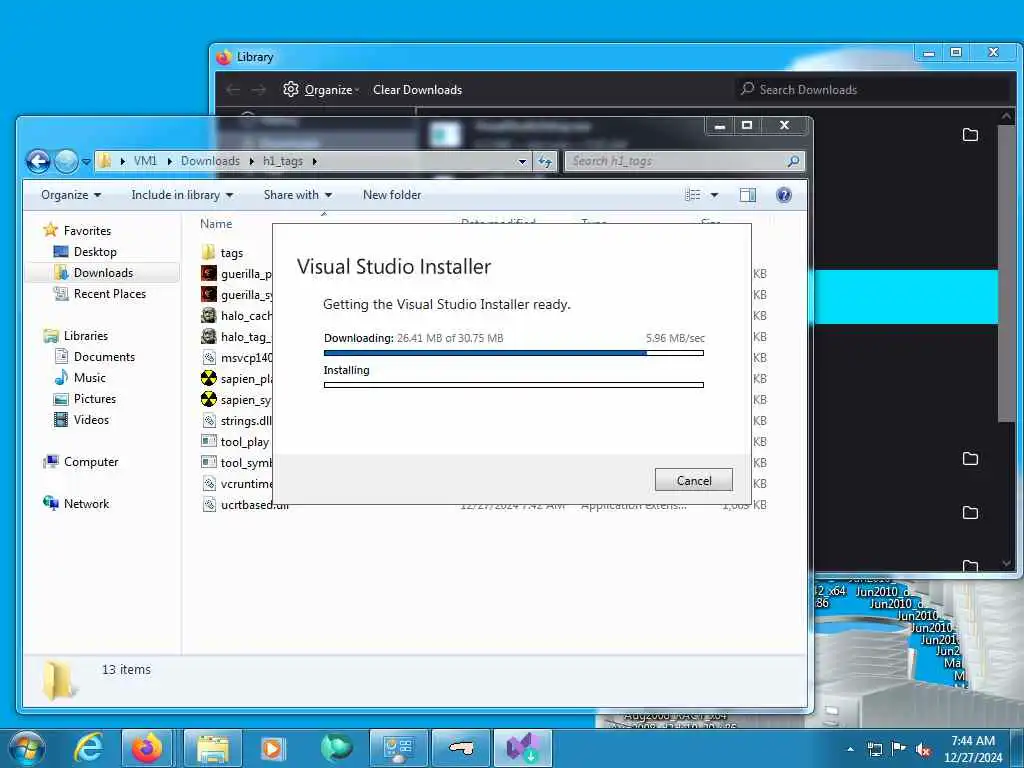Select the tool_symb file

click(236, 463)
